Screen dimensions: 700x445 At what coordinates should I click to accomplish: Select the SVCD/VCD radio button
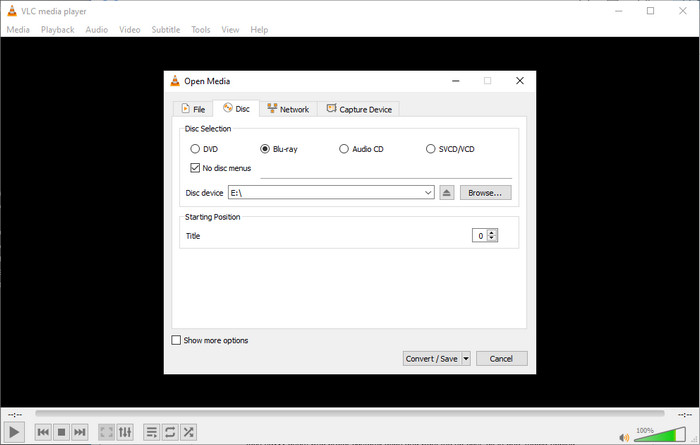[430, 149]
